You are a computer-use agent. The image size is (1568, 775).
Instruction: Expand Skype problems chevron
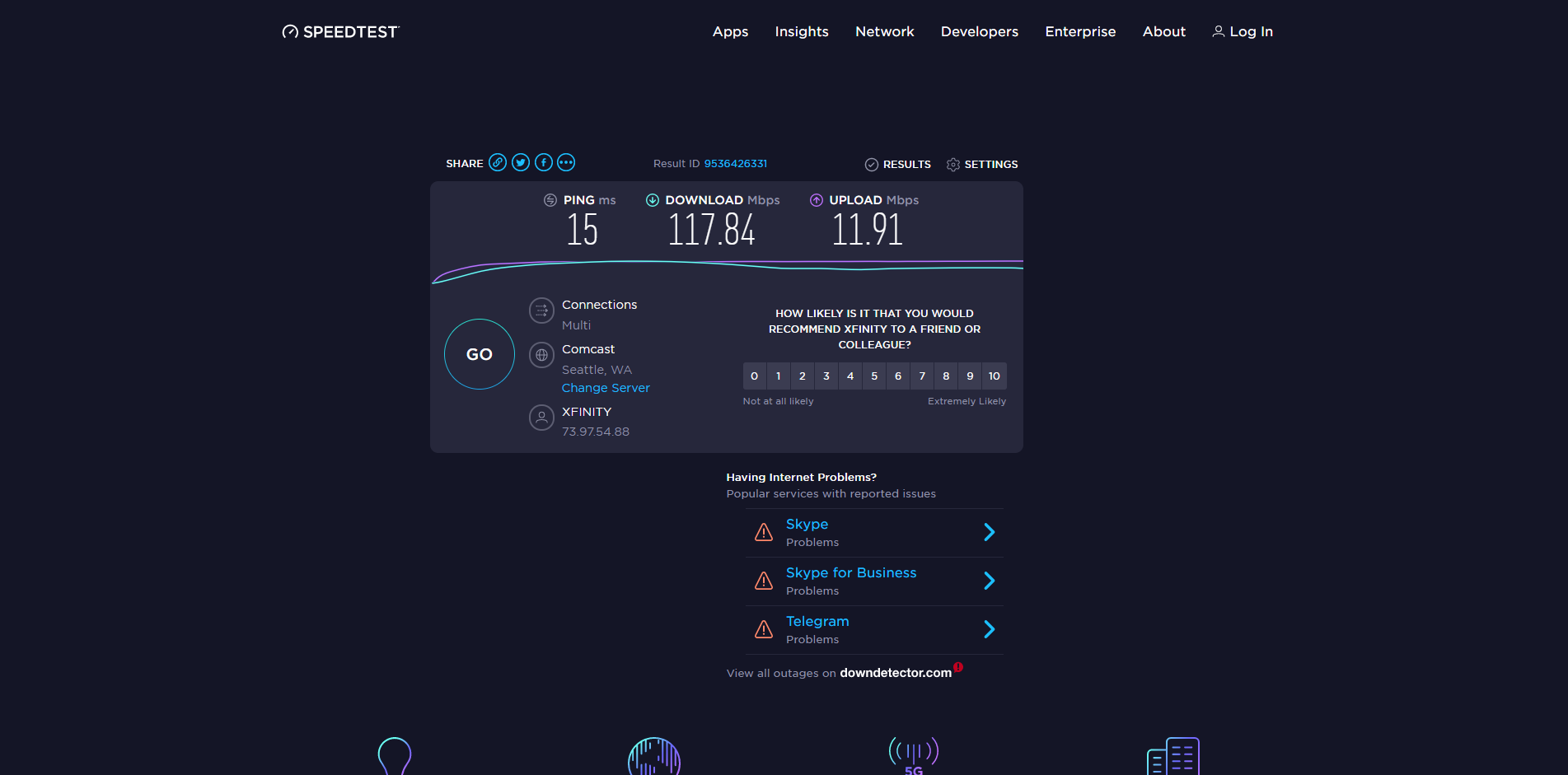click(990, 532)
